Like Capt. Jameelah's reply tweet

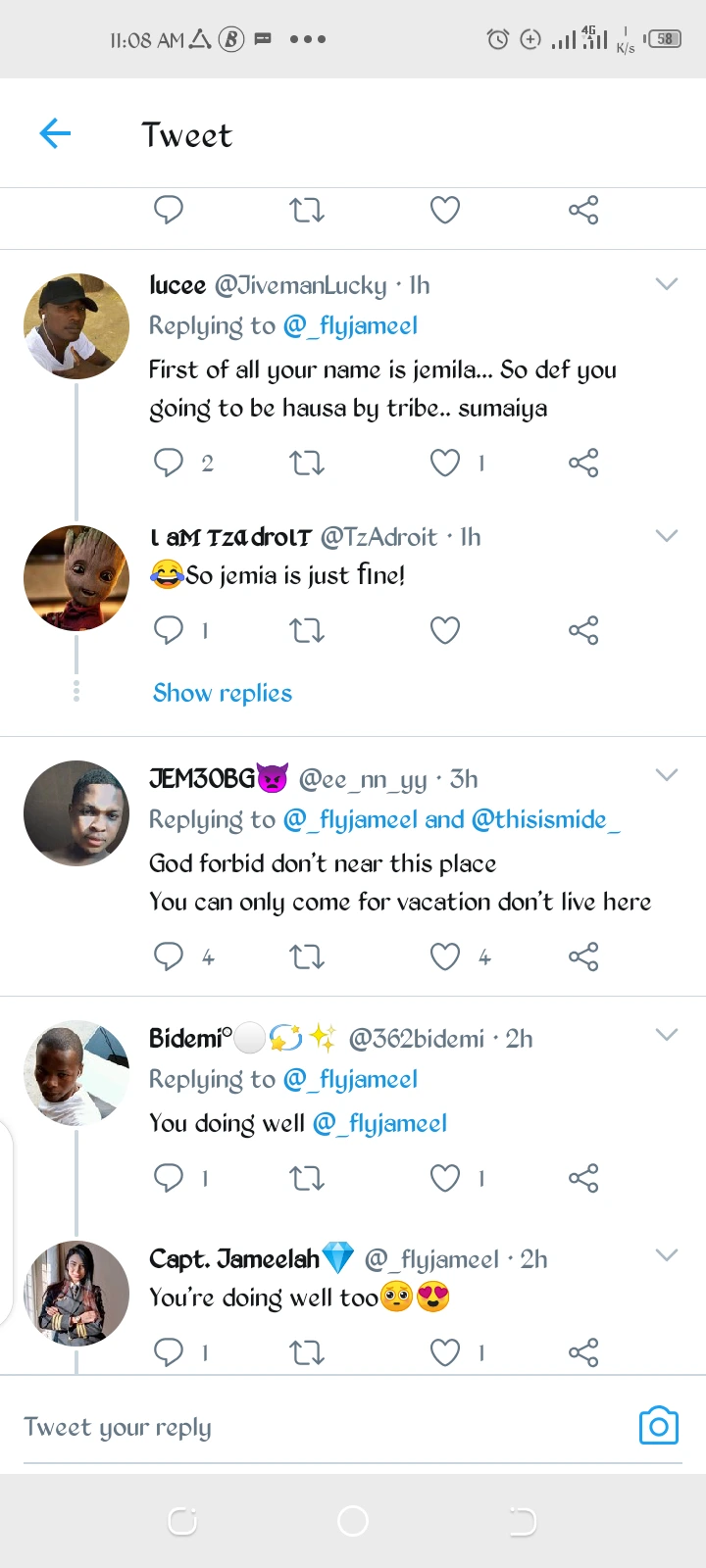click(445, 1353)
